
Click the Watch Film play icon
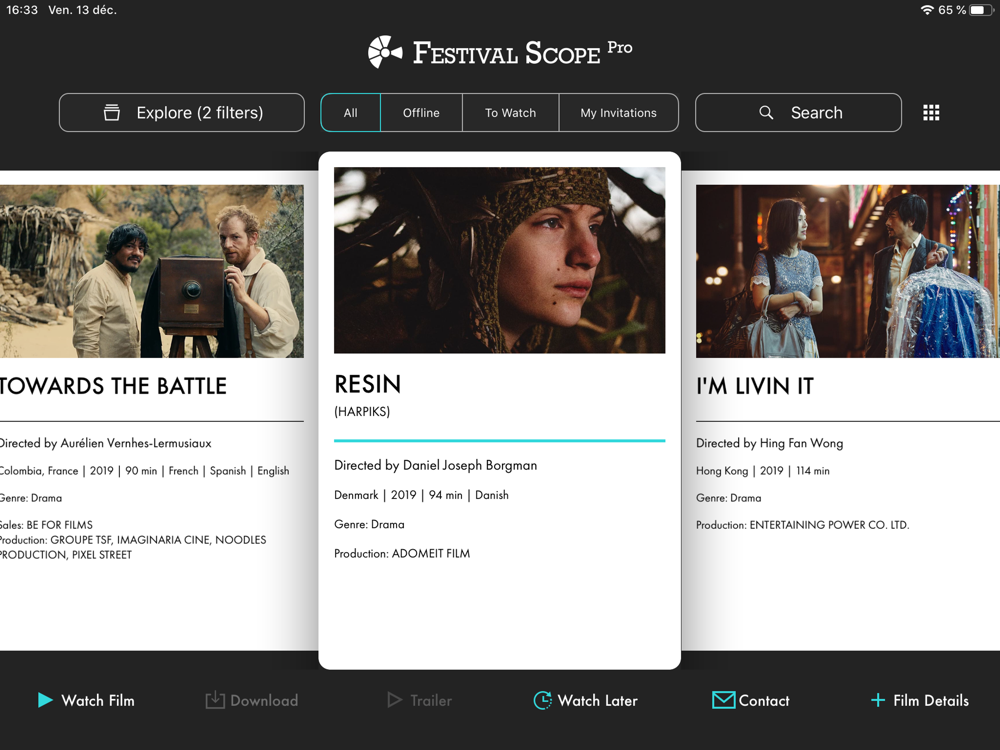[x=45, y=700]
